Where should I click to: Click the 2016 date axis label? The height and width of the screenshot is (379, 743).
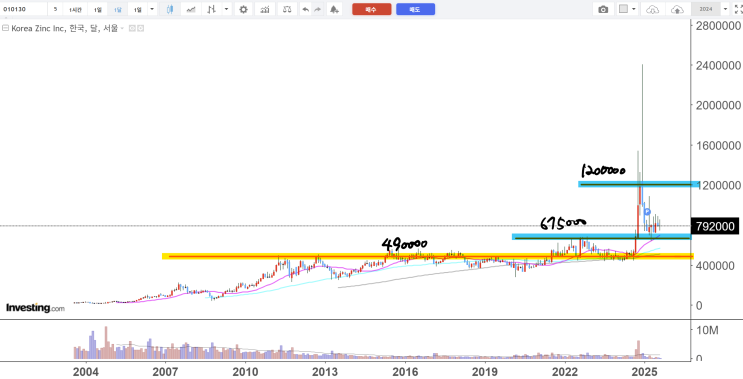(405, 371)
